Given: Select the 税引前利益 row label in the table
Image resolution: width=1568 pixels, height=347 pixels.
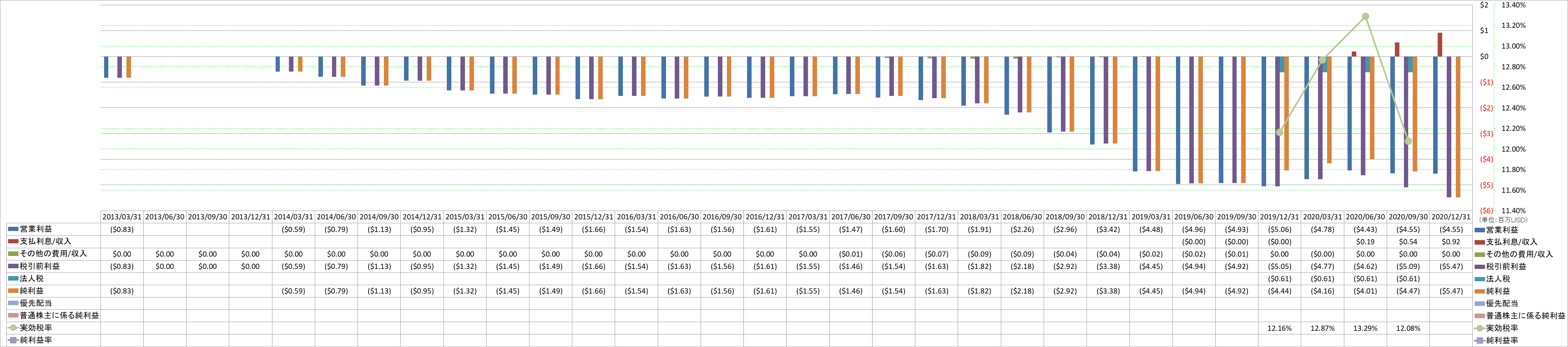Looking at the screenshot, I should point(40,266).
